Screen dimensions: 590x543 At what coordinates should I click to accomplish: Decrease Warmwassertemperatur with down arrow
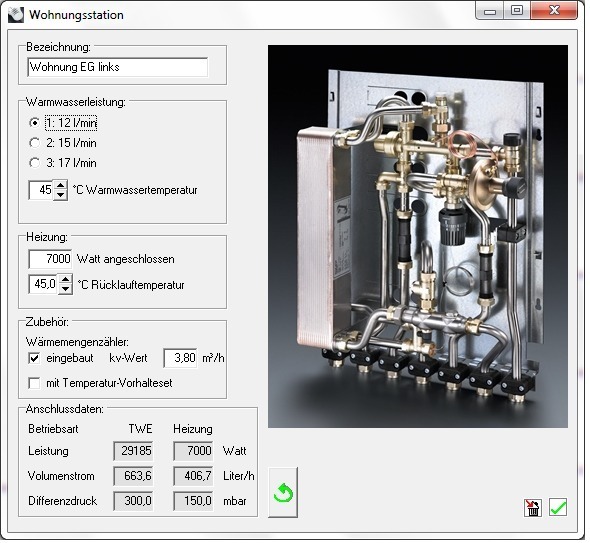coord(60,195)
